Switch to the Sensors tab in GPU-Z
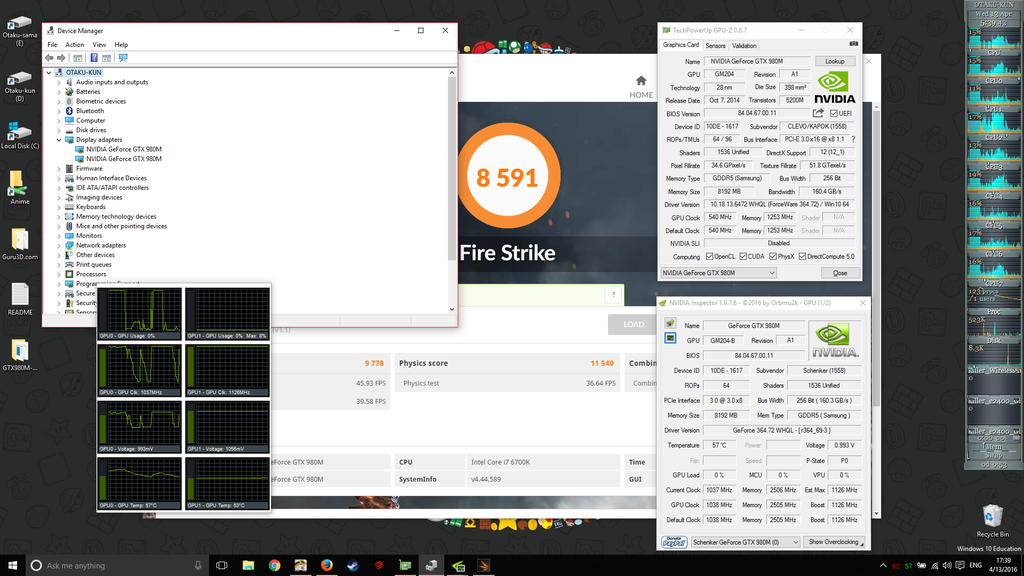The image size is (1024, 576). 715,46
